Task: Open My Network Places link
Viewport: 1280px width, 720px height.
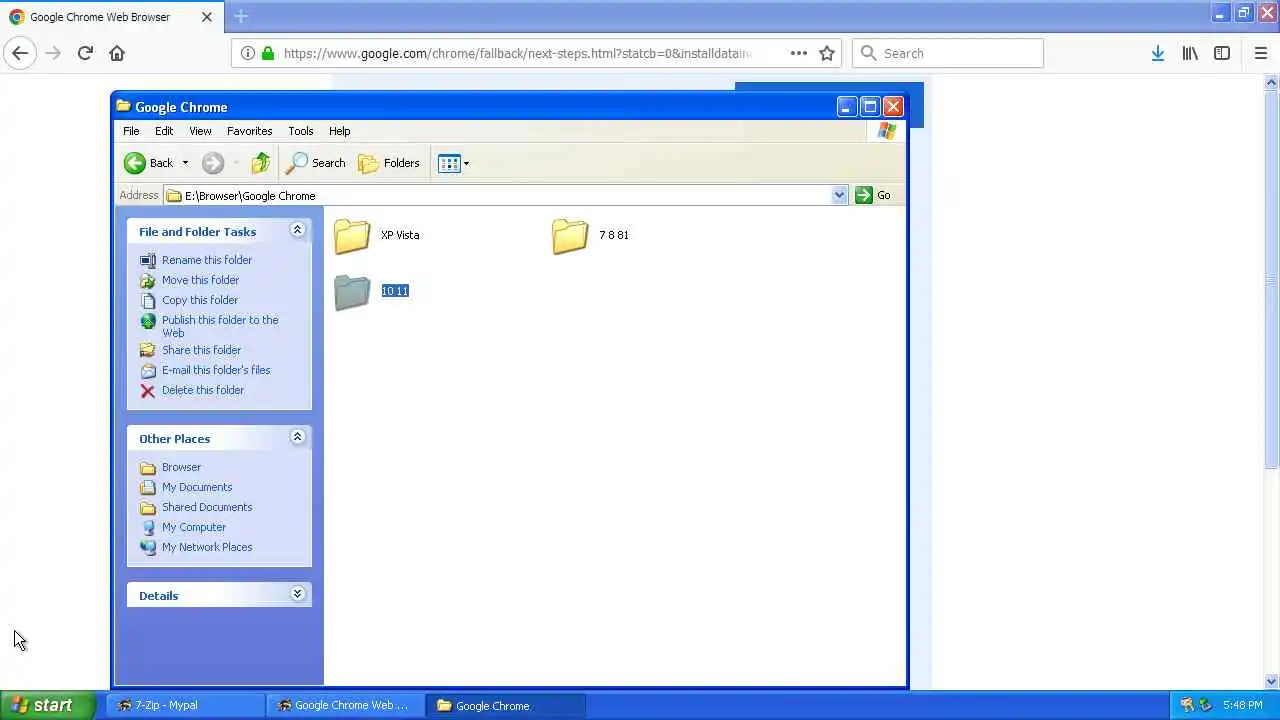Action: click(207, 547)
